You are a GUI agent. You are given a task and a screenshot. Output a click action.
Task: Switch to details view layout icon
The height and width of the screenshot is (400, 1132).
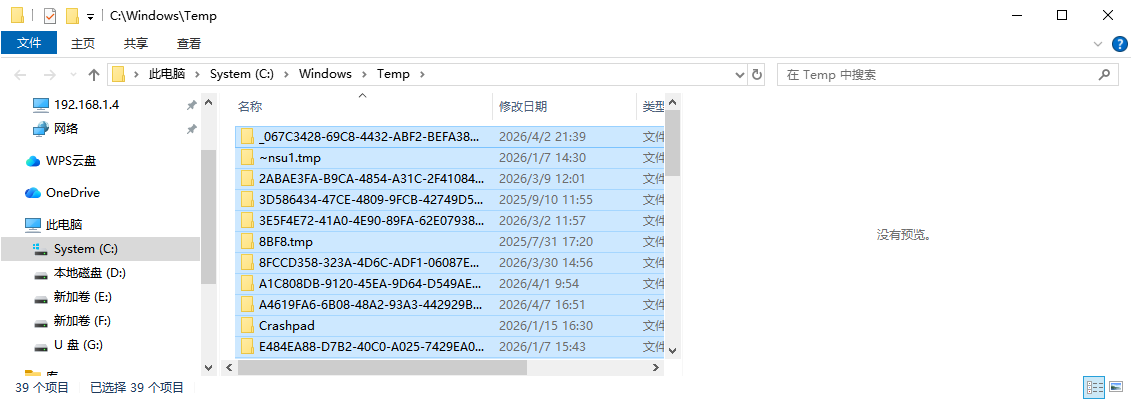(x=1095, y=387)
